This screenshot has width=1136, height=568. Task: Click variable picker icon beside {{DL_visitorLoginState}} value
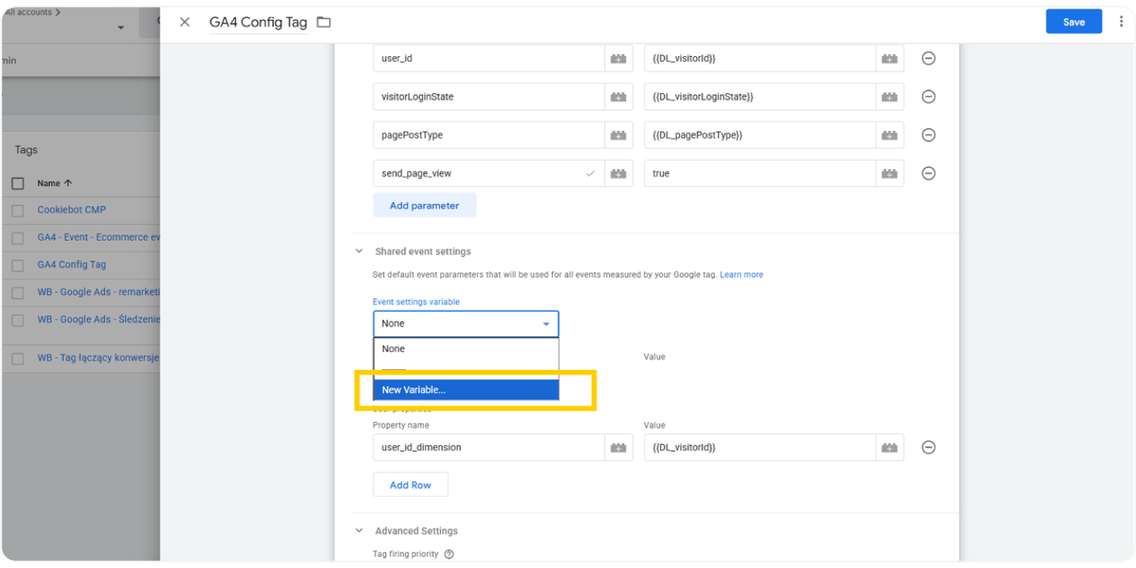point(889,97)
